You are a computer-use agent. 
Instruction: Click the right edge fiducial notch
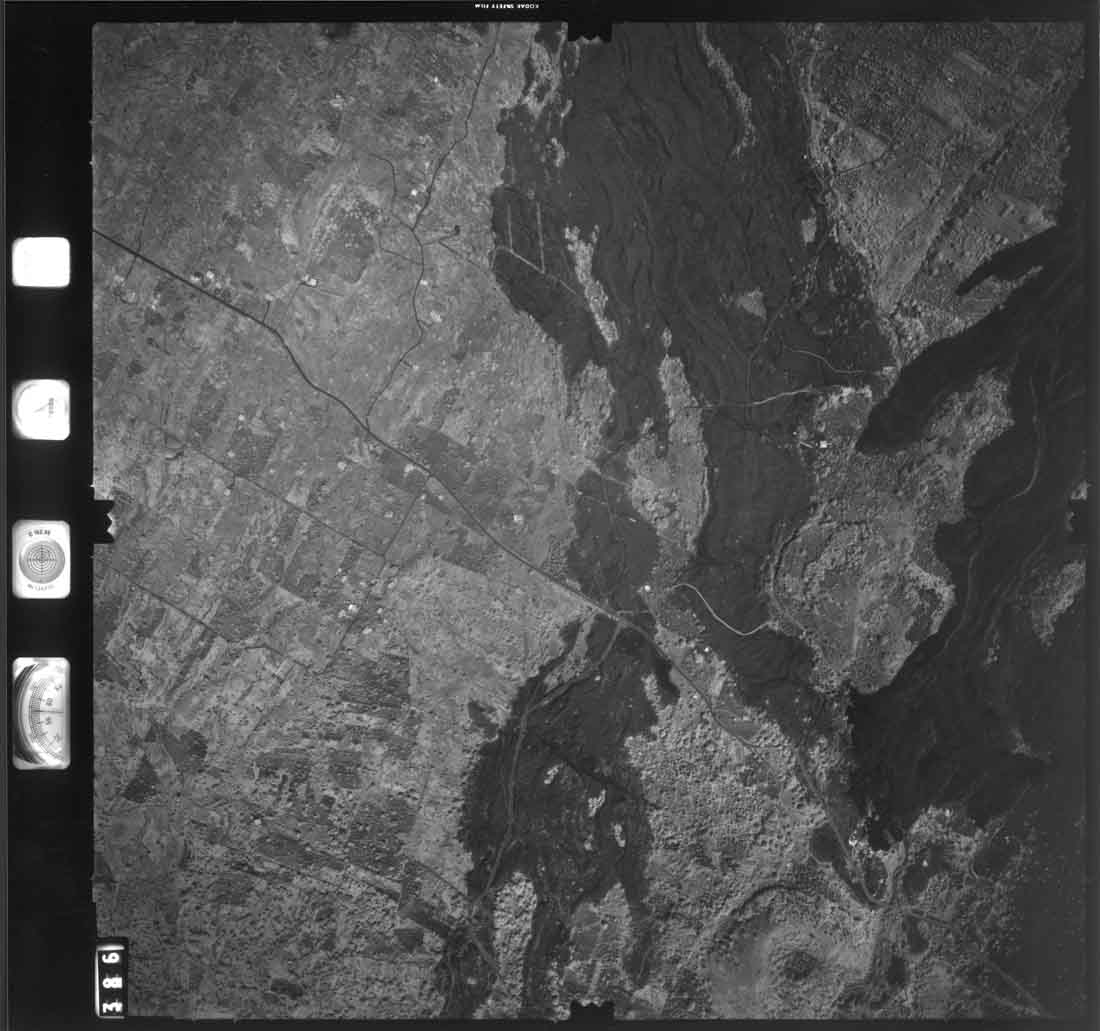tap(1078, 510)
